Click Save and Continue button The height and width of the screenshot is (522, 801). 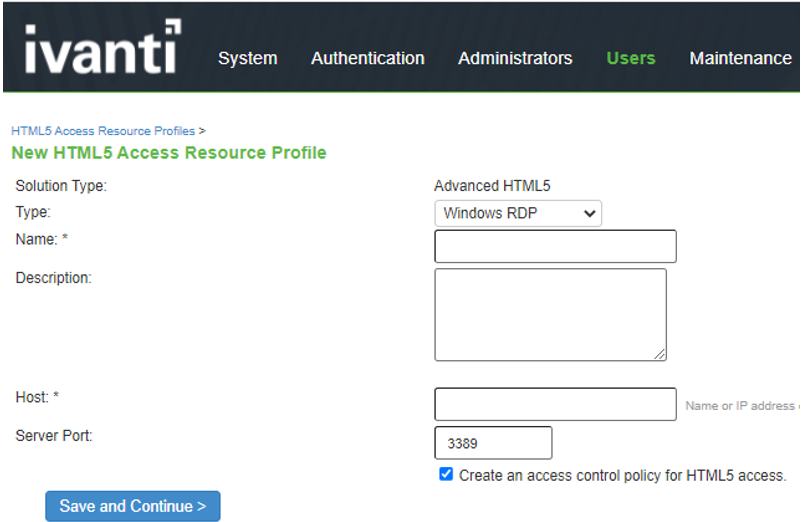coord(133,506)
